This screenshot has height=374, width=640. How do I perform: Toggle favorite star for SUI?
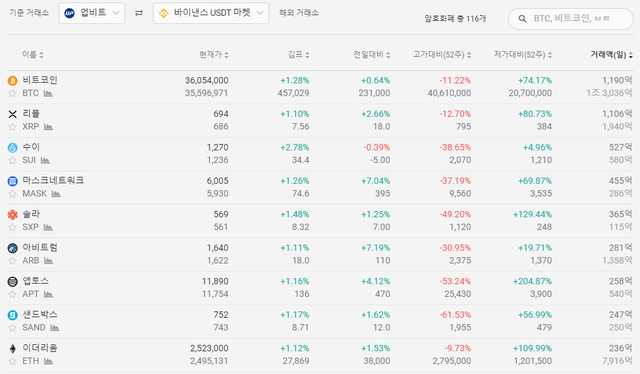coord(12,160)
